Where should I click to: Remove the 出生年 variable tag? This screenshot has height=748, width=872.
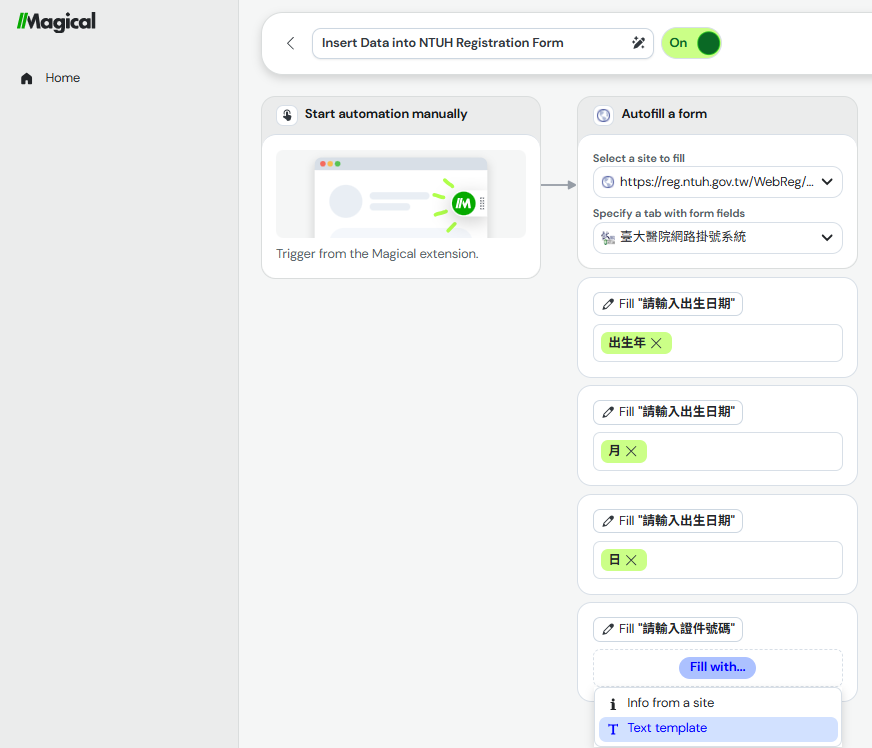coord(657,343)
